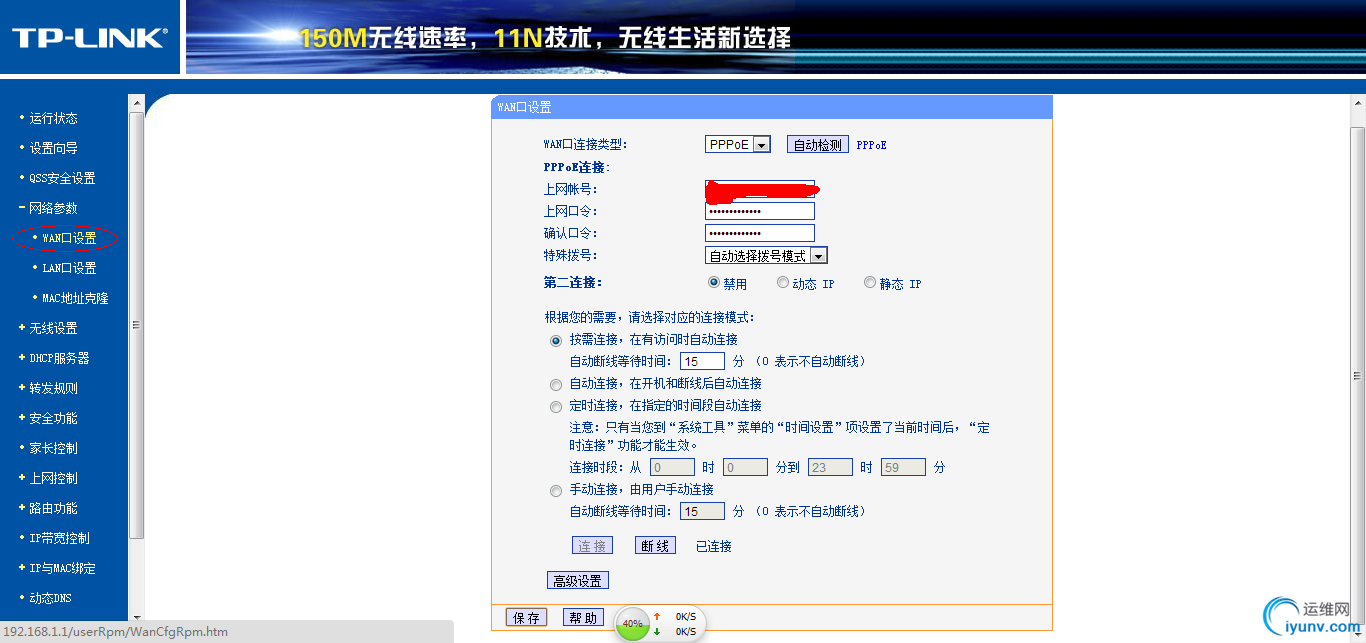Open 设置向导 menu item
This screenshot has height=643, width=1366.
(53, 148)
